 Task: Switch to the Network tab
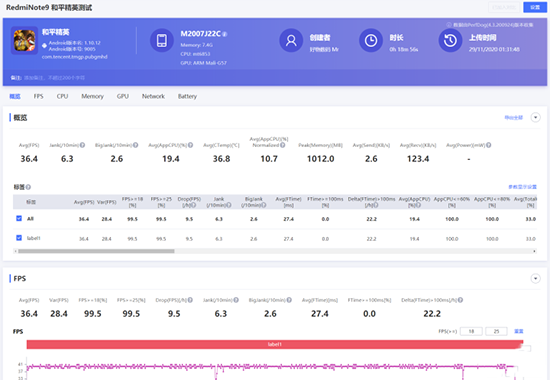[x=153, y=96]
